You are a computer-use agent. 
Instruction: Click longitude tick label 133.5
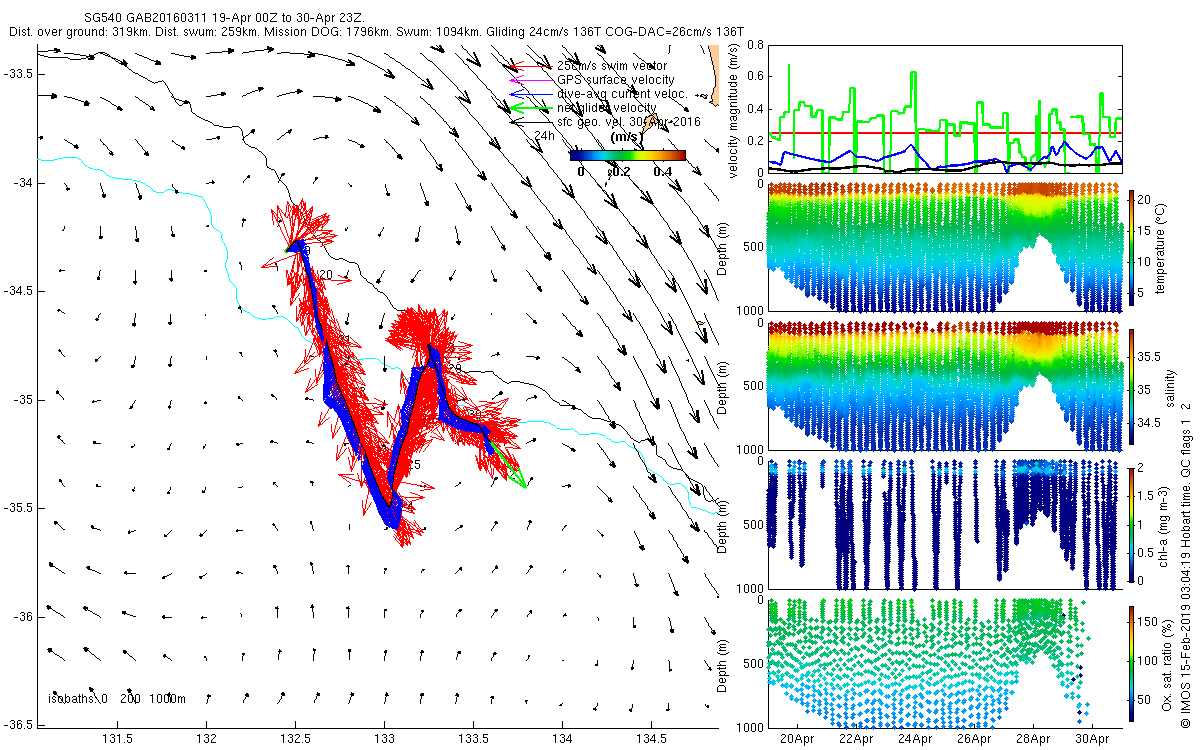click(474, 739)
